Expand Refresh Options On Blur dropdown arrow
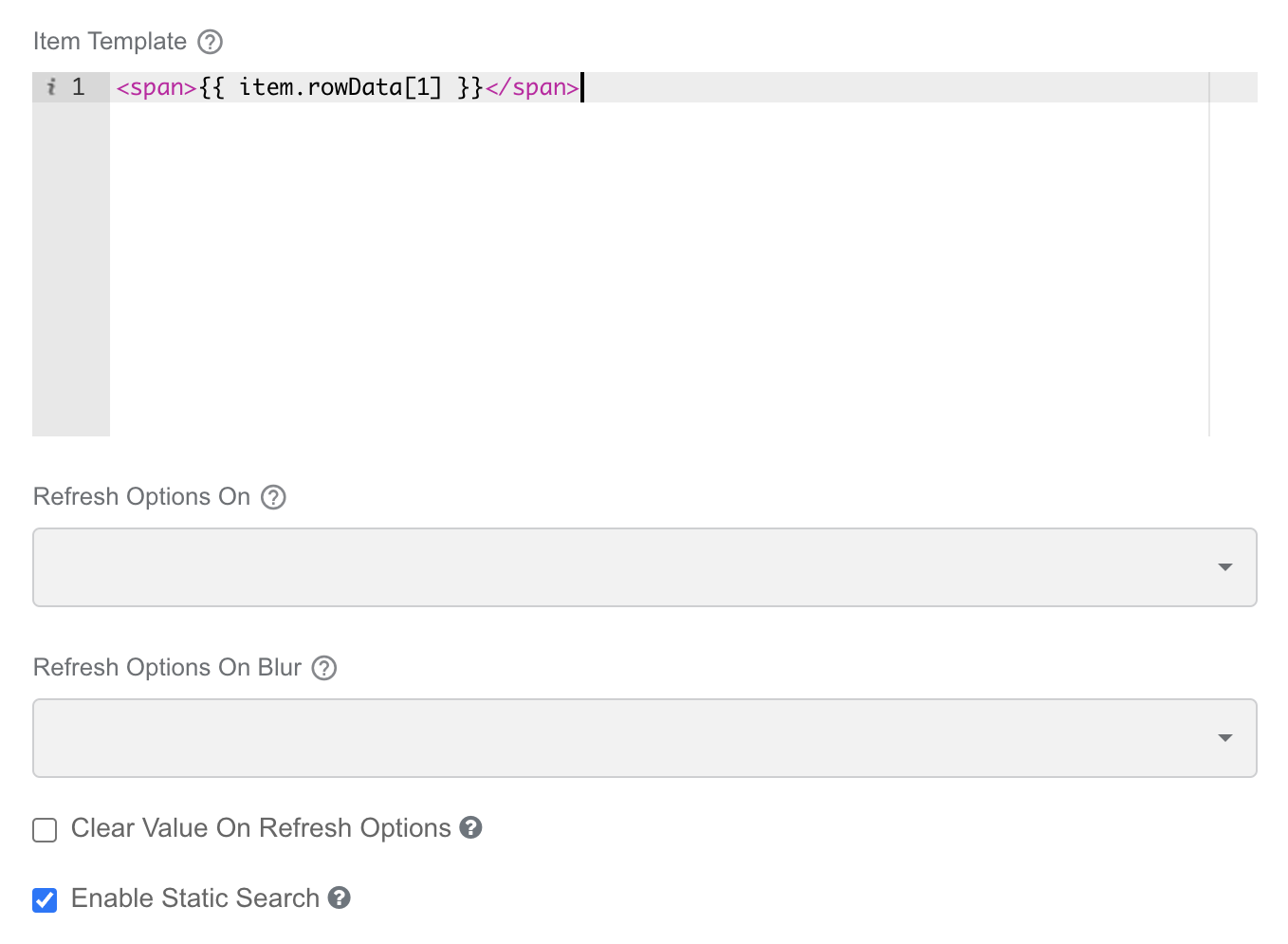The image size is (1288, 944). pyautogui.click(x=1224, y=738)
